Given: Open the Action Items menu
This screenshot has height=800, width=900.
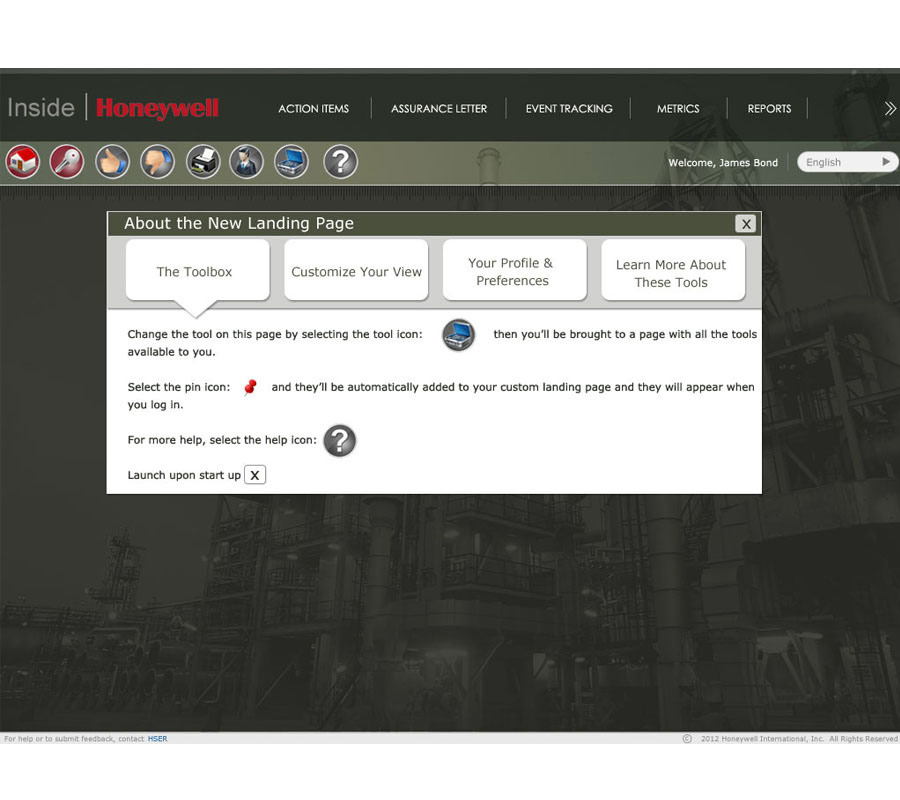Looking at the screenshot, I should pyautogui.click(x=313, y=108).
